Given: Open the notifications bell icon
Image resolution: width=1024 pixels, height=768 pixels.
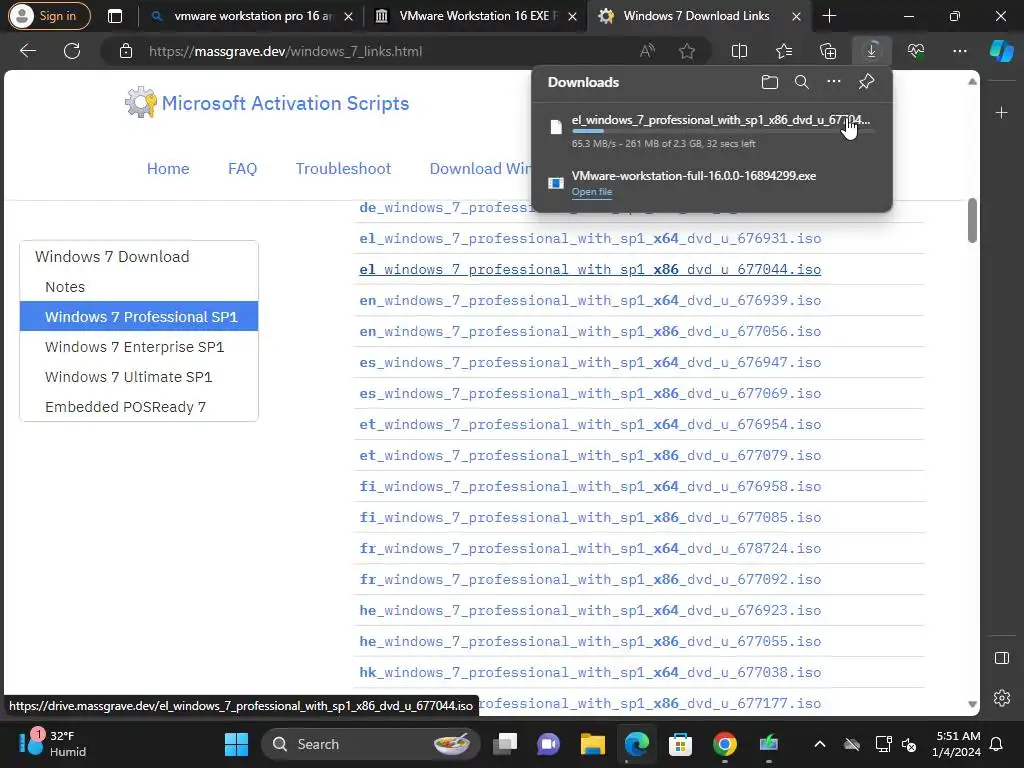Looking at the screenshot, I should click(x=997, y=744).
